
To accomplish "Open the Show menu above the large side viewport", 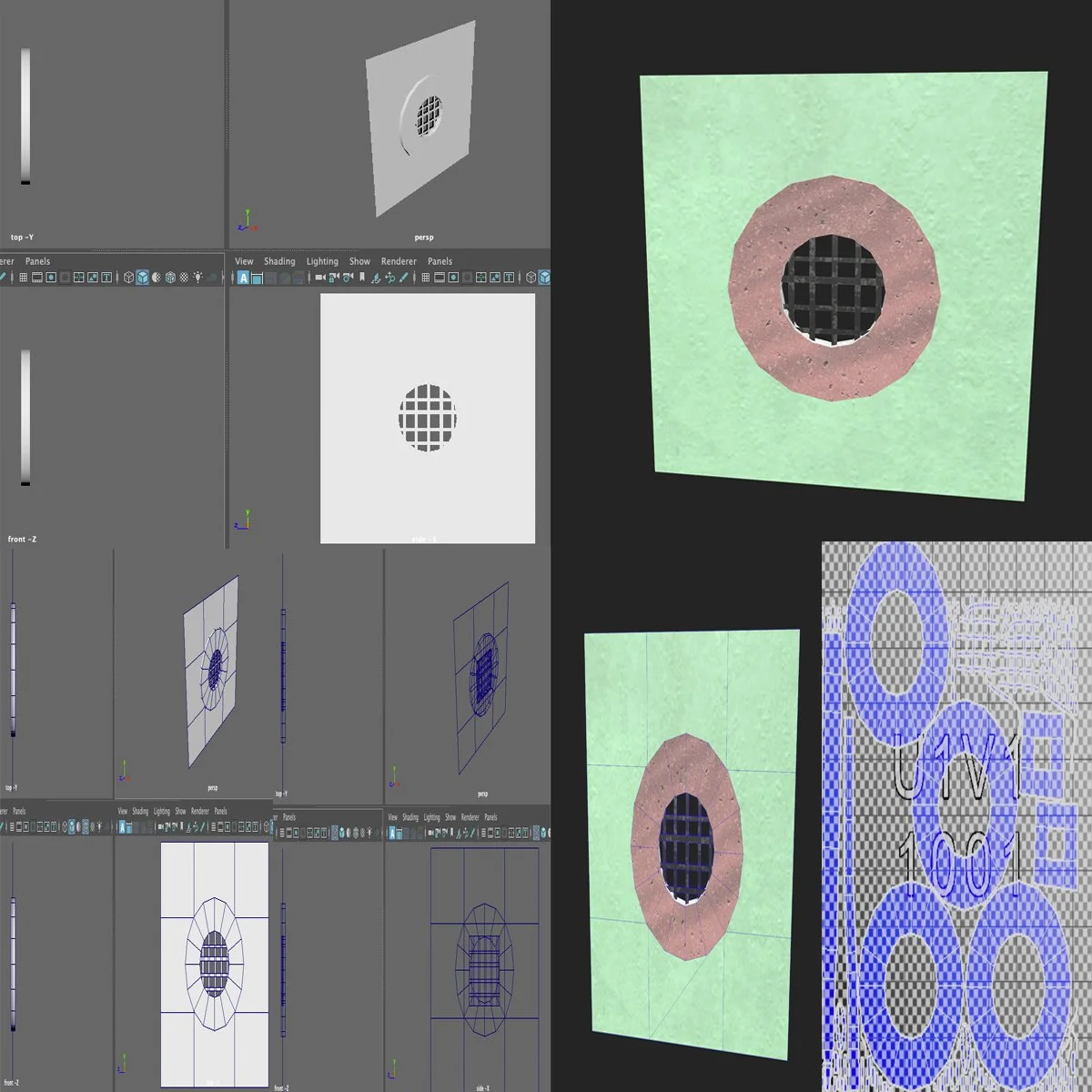I will 359,261.
